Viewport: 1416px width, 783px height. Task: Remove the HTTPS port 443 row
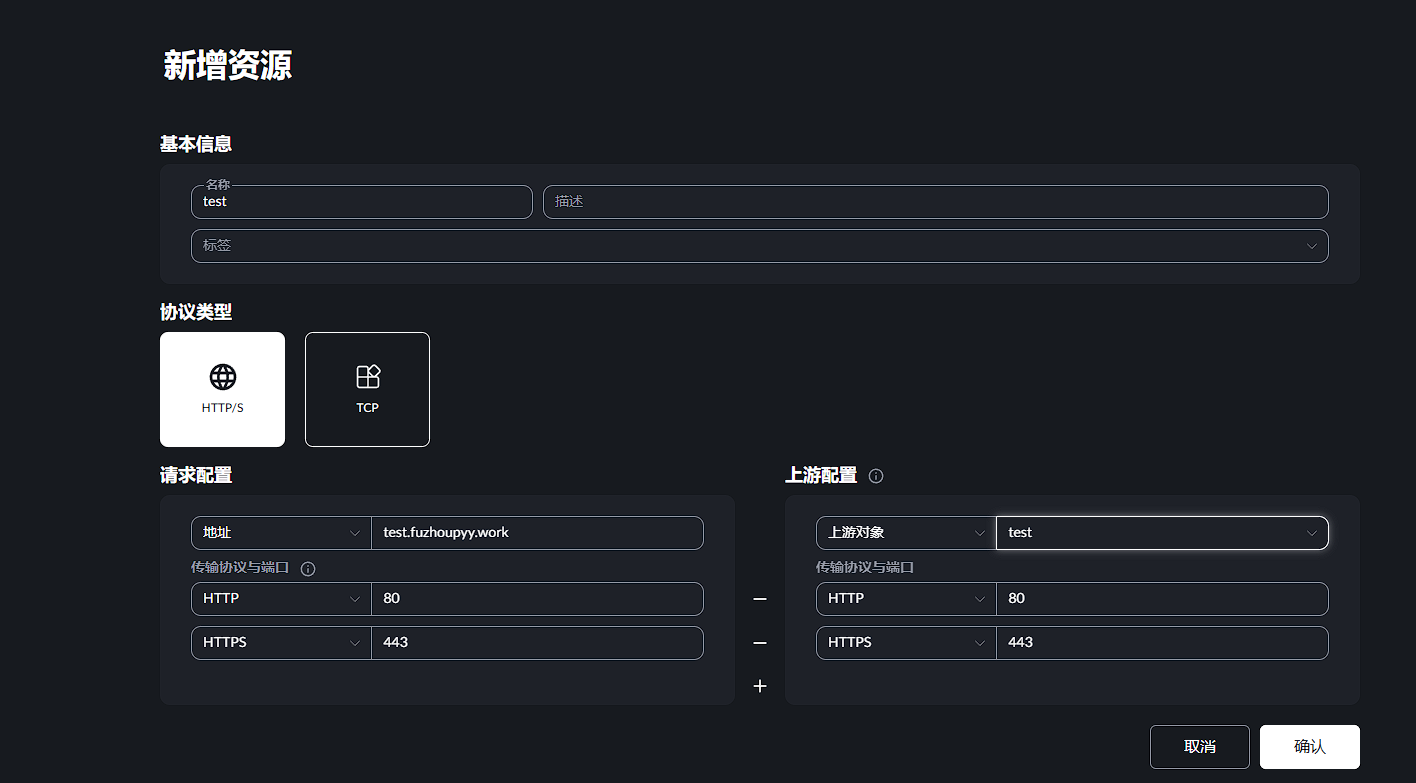point(760,643)
